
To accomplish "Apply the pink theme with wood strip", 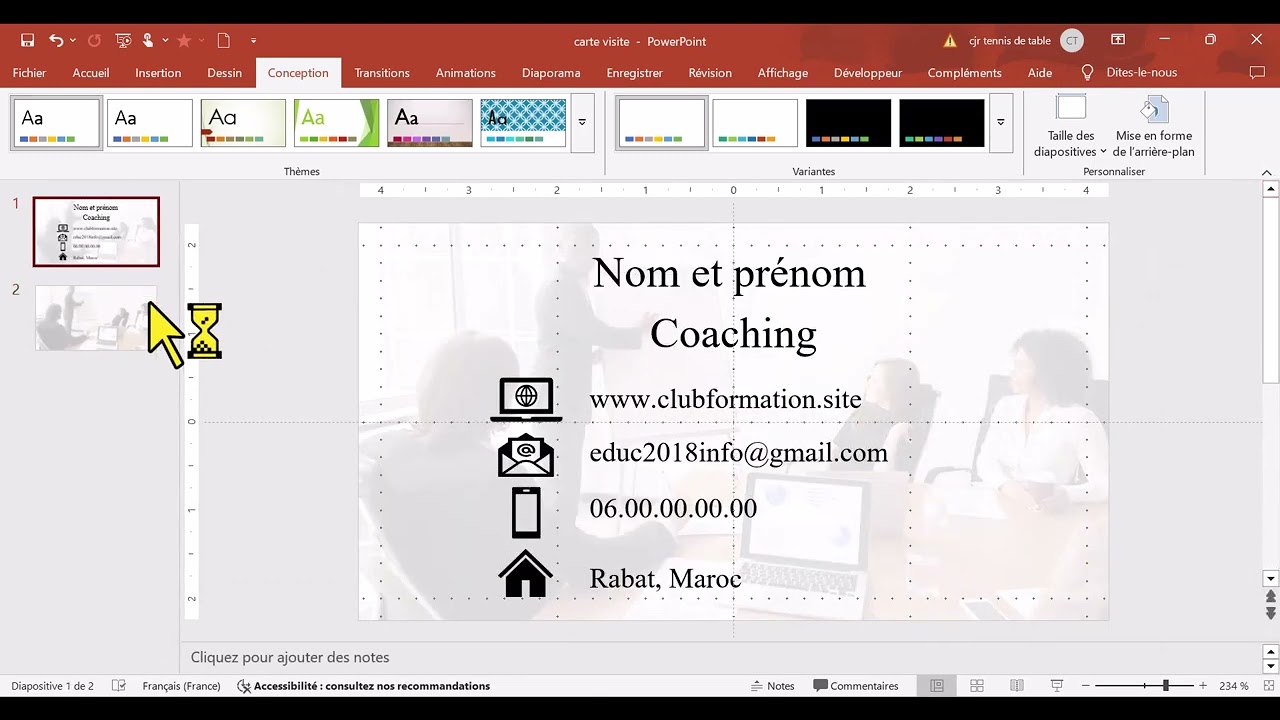I will (x=430, y=123).
